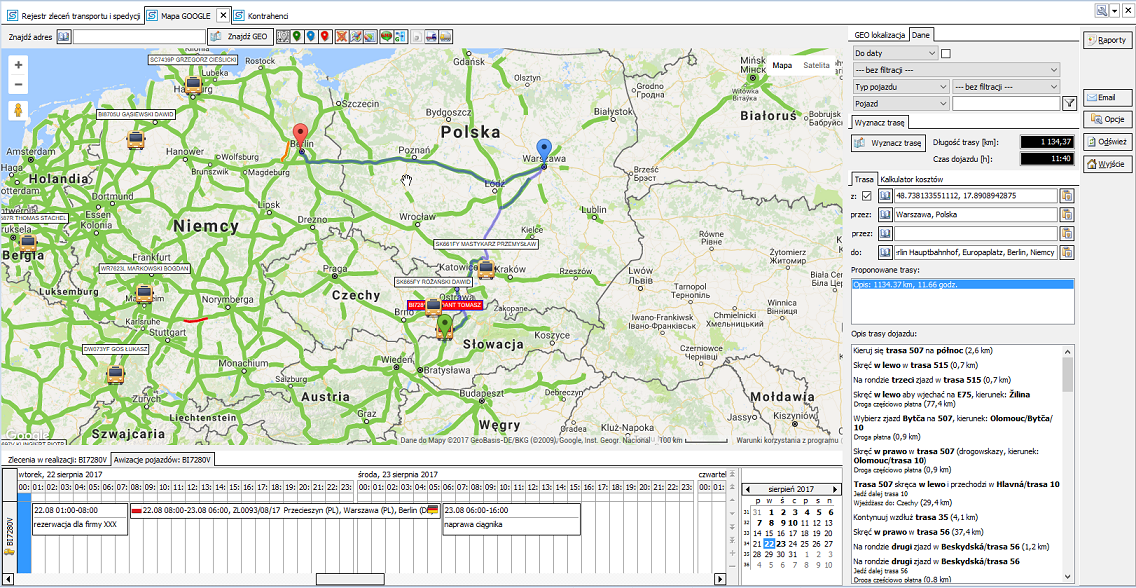Open the Pojazd dropdown

(901, 104)
